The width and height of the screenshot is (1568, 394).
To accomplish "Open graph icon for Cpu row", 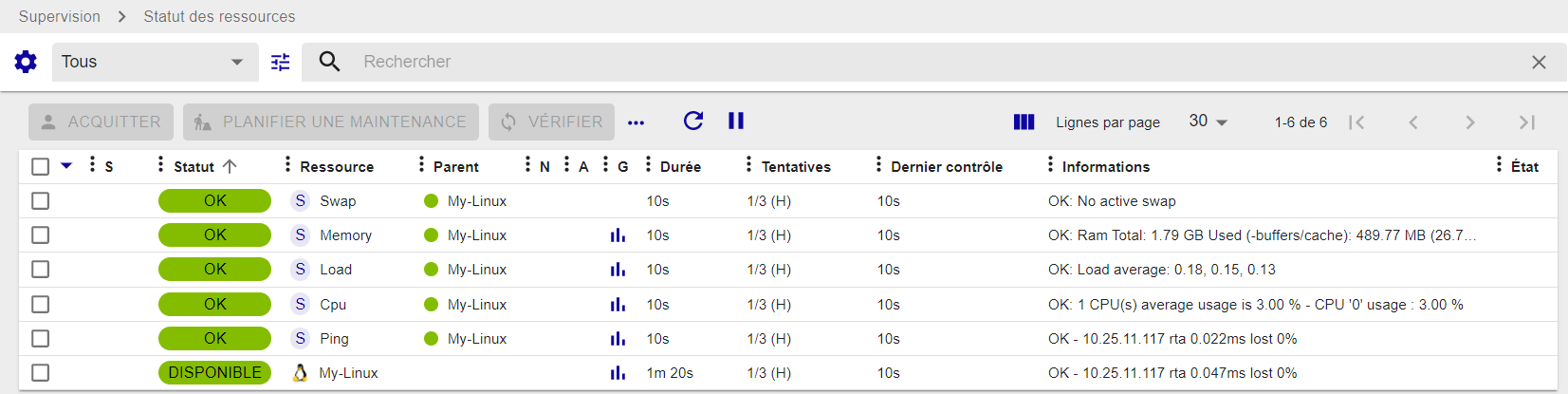I will 618,305.
